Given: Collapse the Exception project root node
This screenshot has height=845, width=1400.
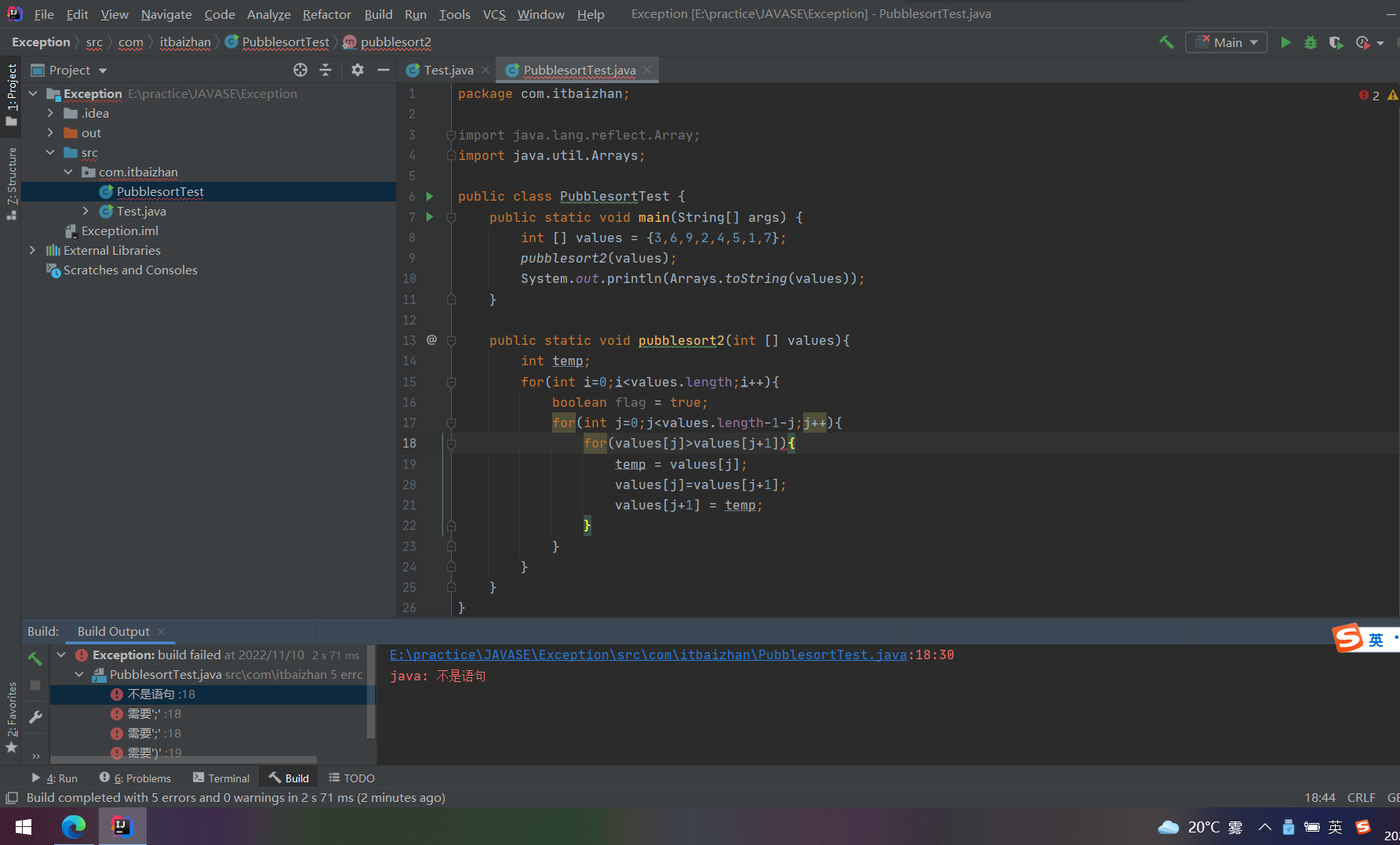Looking at the screenshot, I should (x=34, y=93).
